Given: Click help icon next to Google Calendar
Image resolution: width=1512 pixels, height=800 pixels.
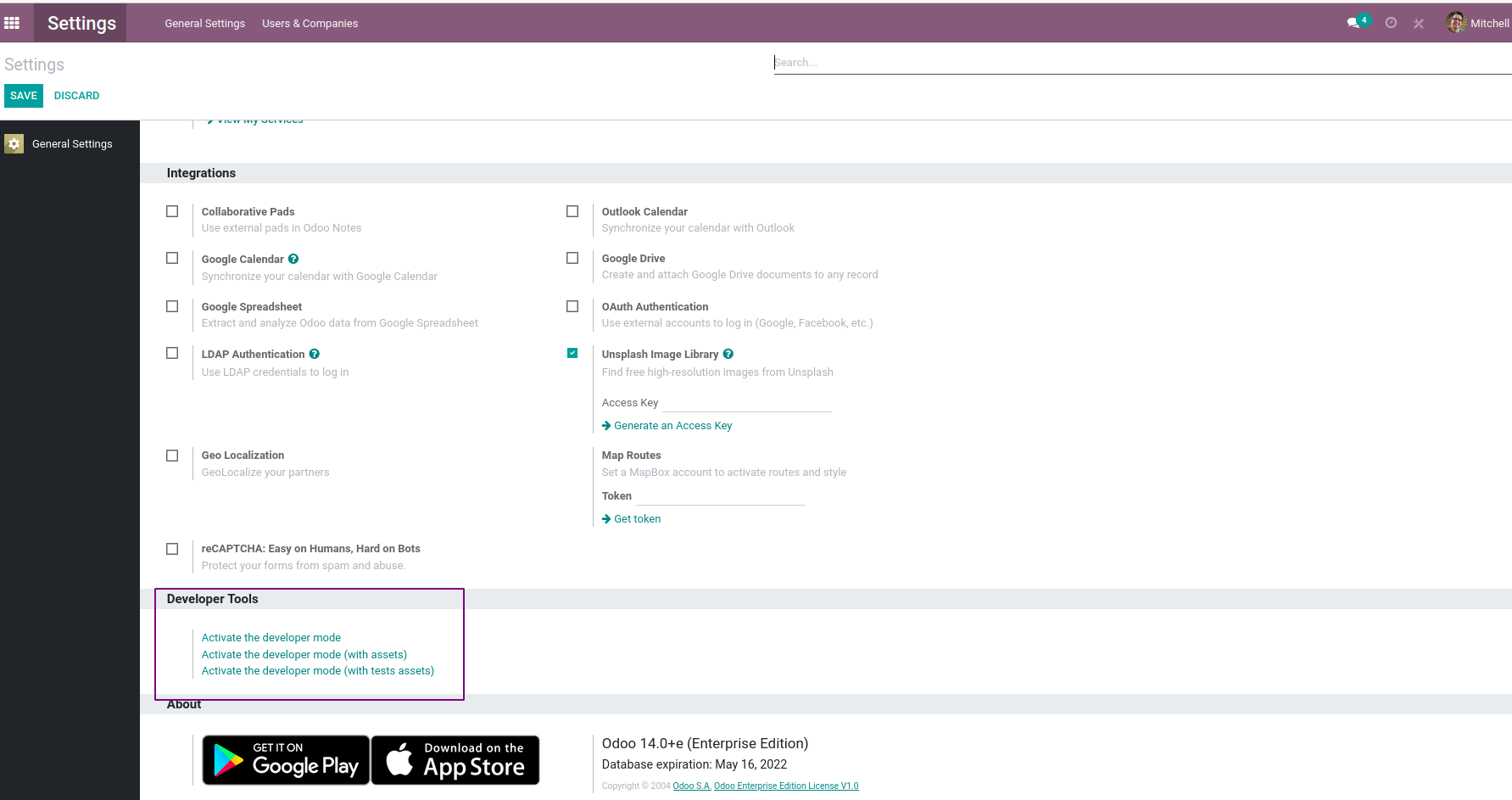Looking at the screenshot, I should pos(293,259).
